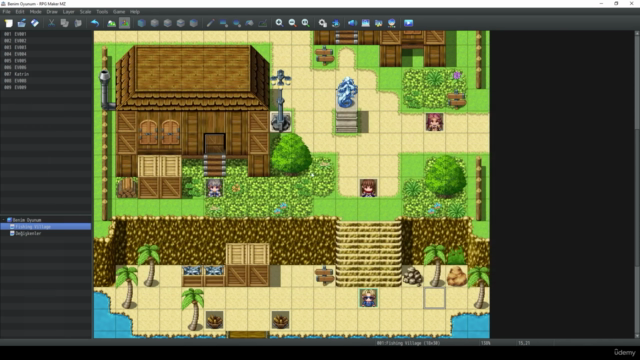
Task: Select the Fishing Village map in the tree
Action: coord(33,227)
